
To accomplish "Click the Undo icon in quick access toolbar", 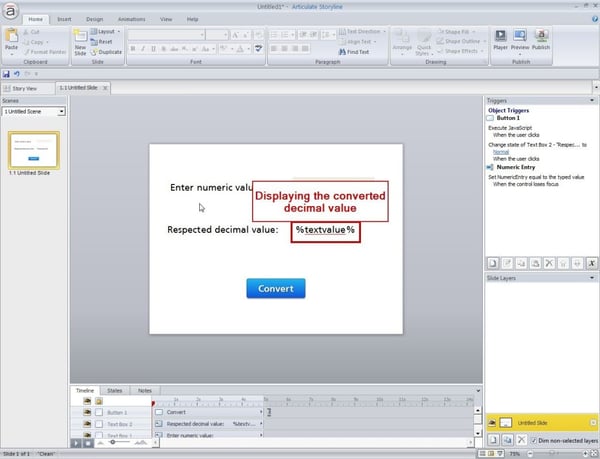I will 17,74.
